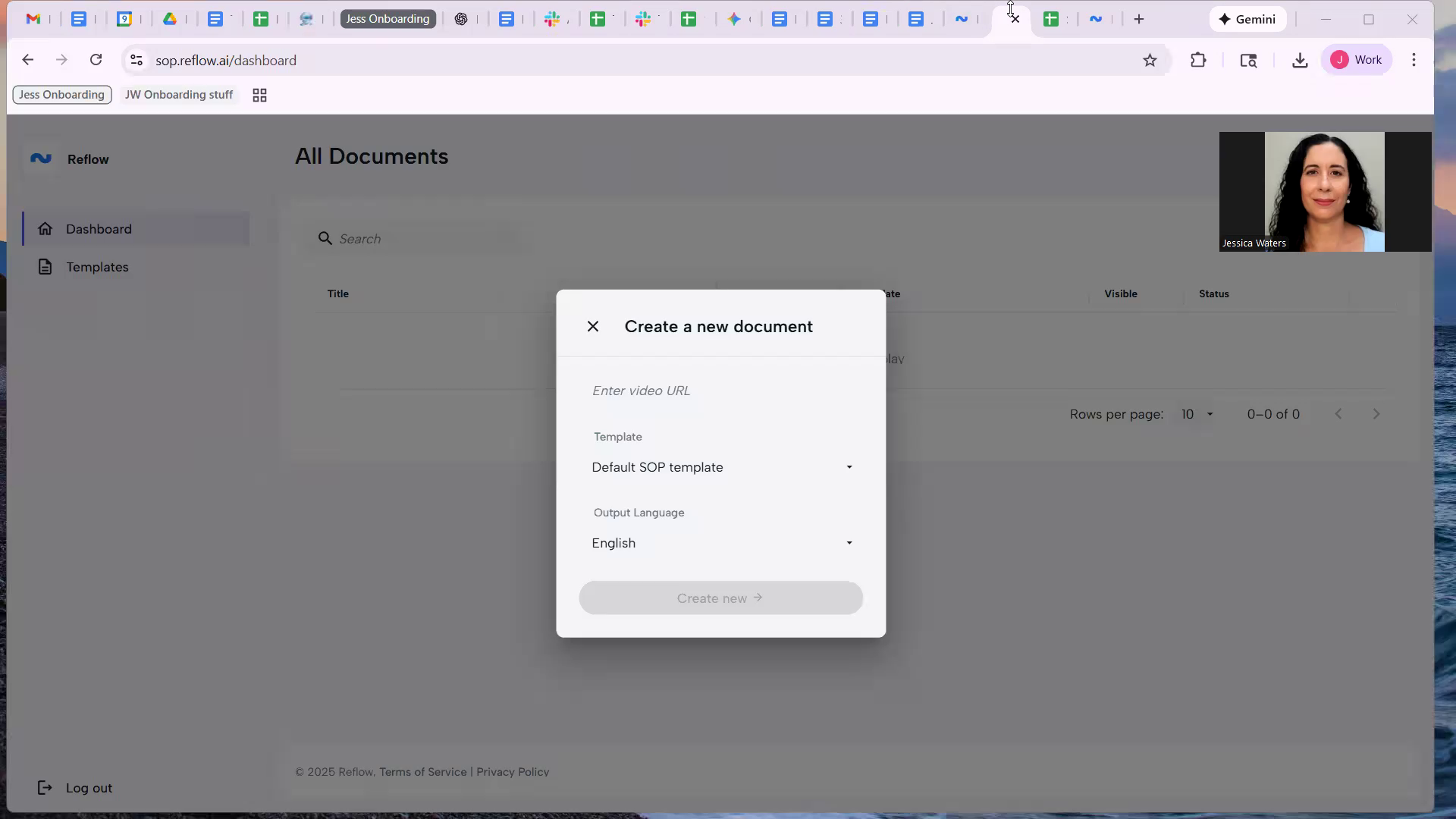Click the Reflow logo icon
The image size is (1456, 819).
tap(41, 158)
